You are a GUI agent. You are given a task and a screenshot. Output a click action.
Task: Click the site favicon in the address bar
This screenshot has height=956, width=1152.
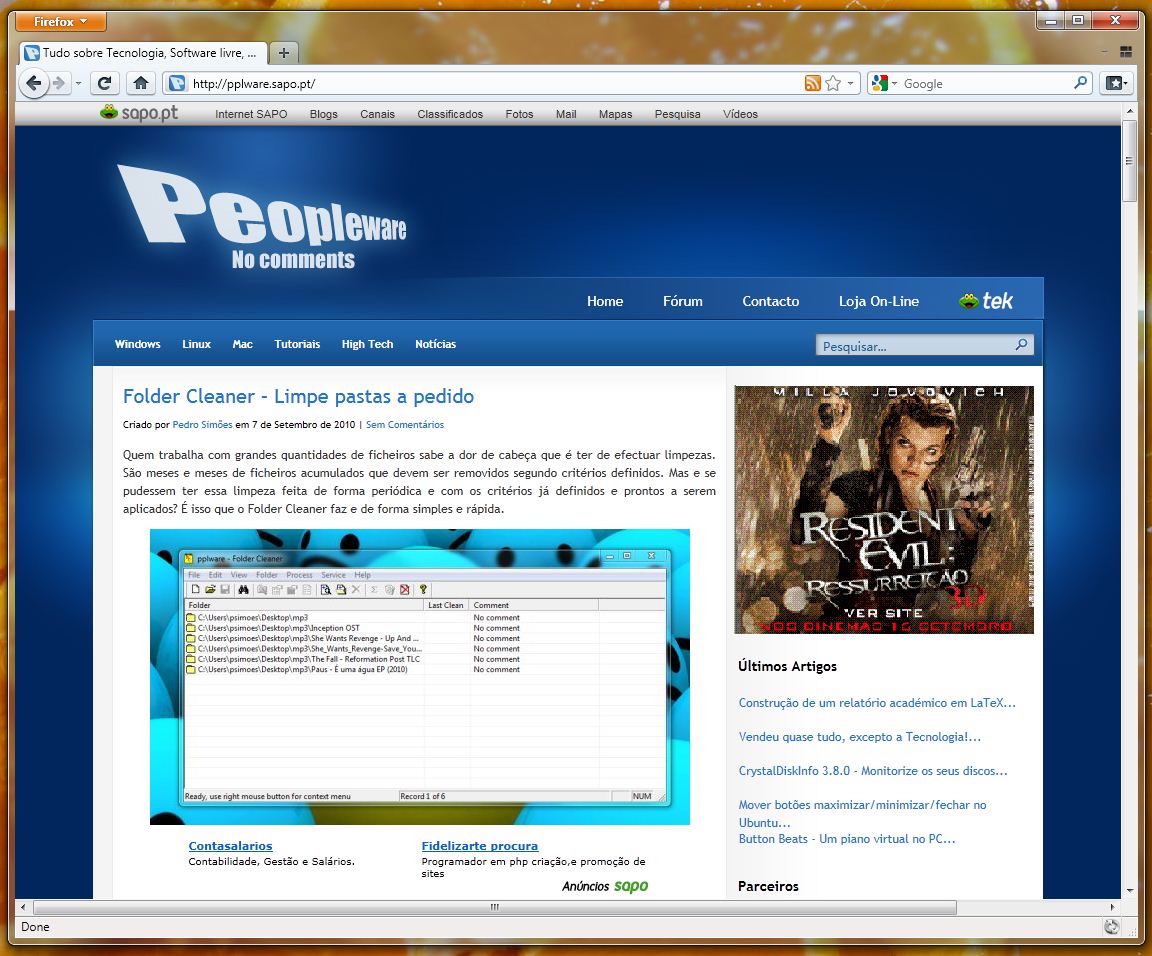pos(177,84)
